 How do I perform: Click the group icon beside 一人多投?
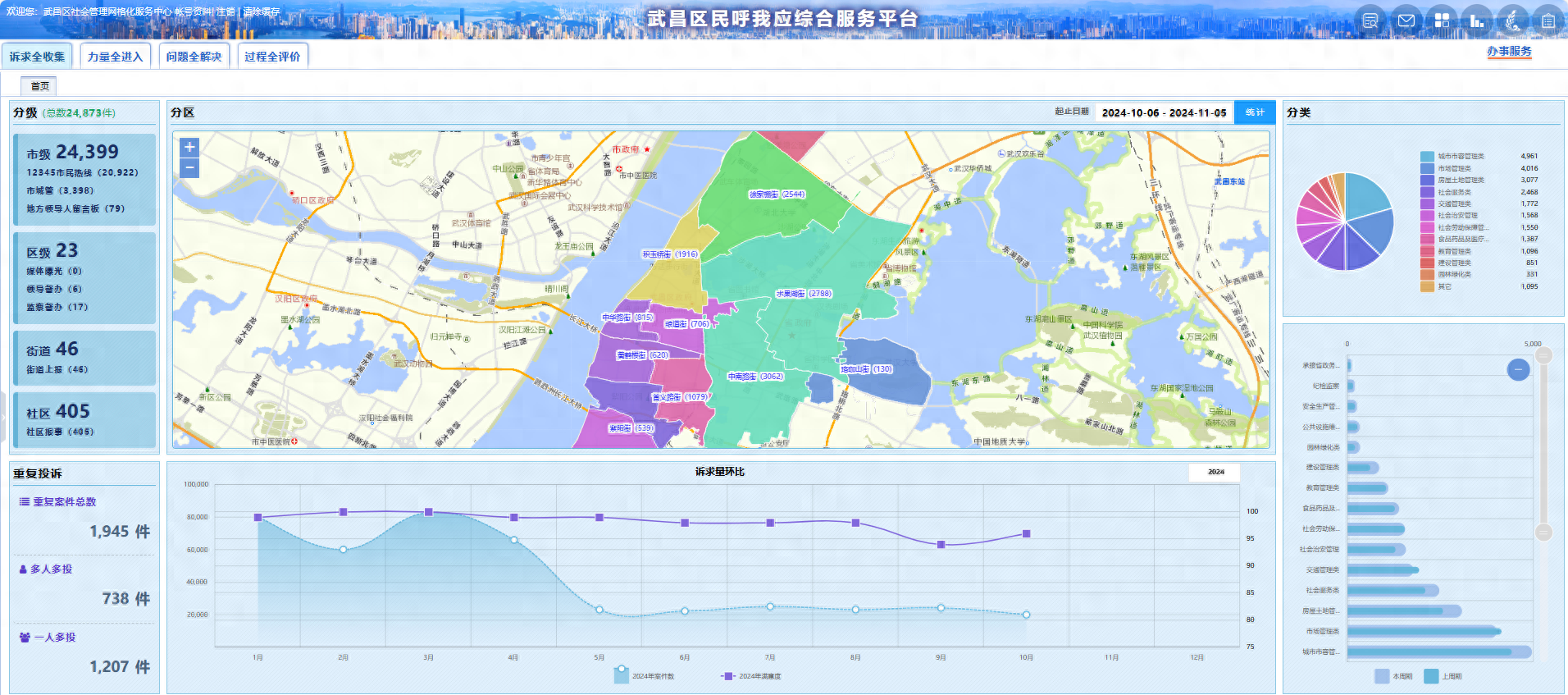point(25,637)
